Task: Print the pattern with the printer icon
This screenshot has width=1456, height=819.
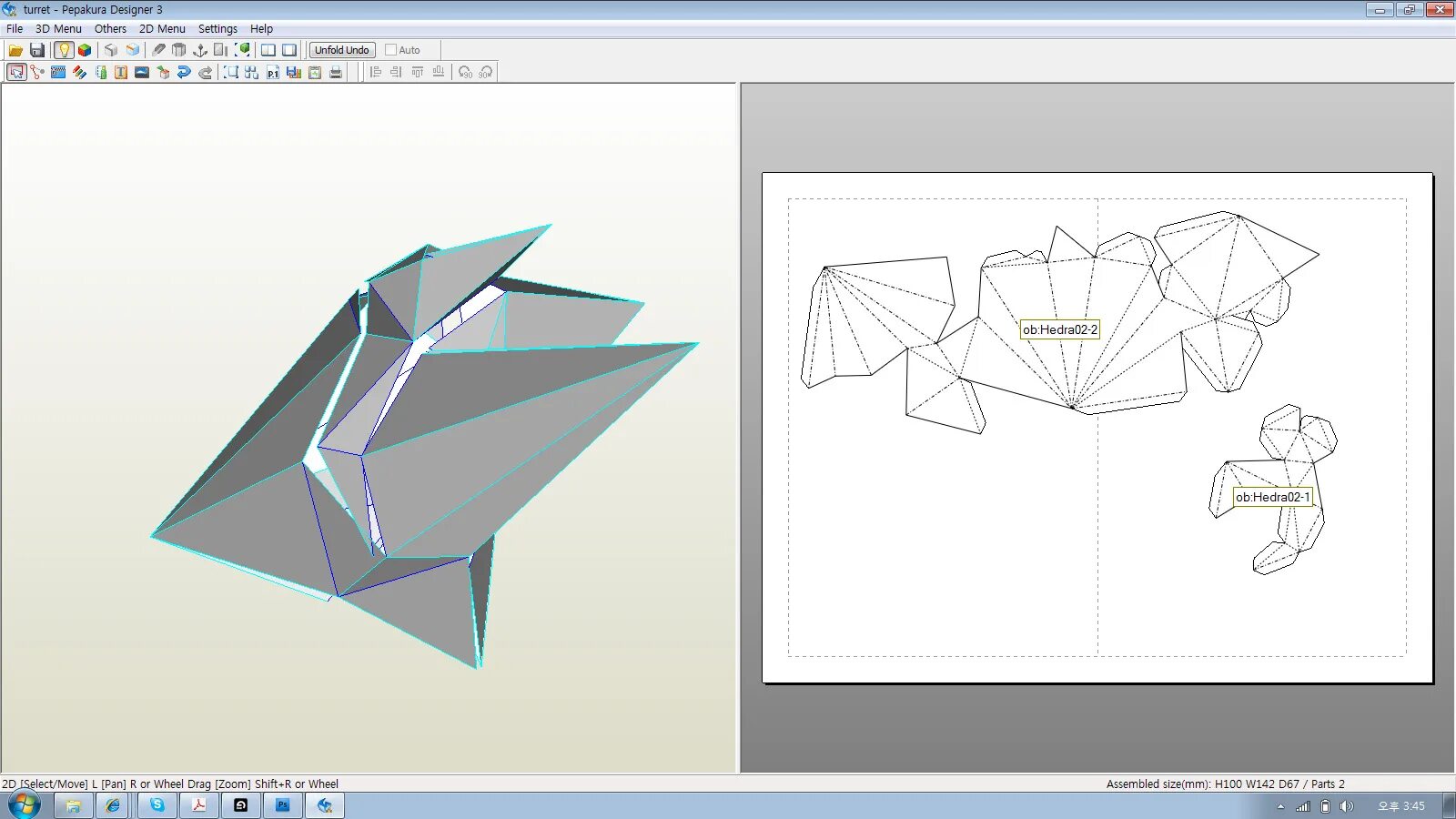Action: pos(336,72)
